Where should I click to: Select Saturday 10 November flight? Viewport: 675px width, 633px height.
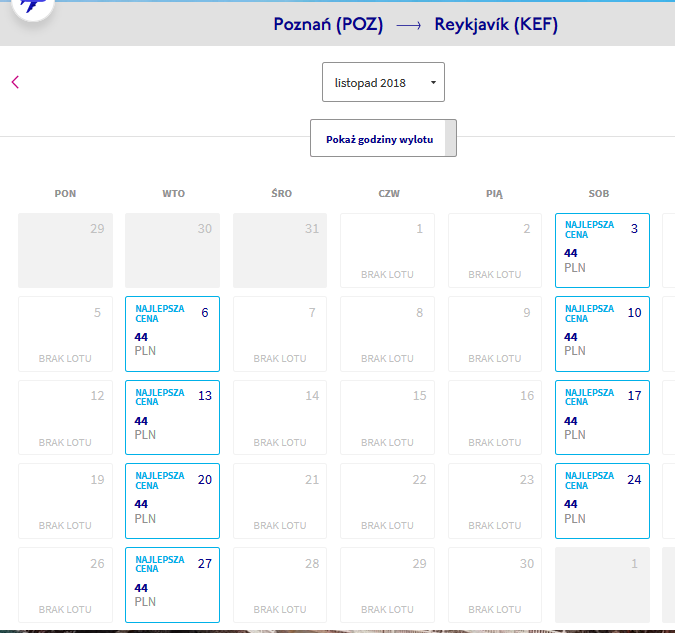pyautogui.click(x=602, y=334)
